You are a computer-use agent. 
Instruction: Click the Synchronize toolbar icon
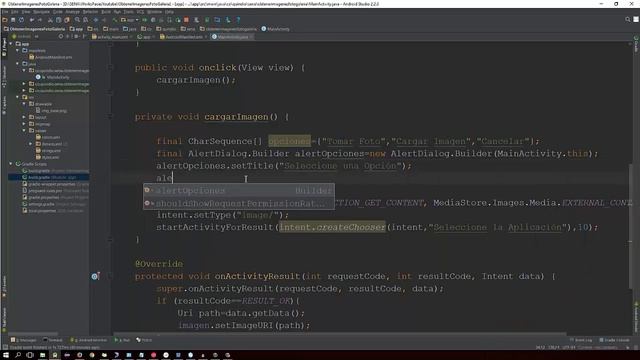(x=21, y=20)
